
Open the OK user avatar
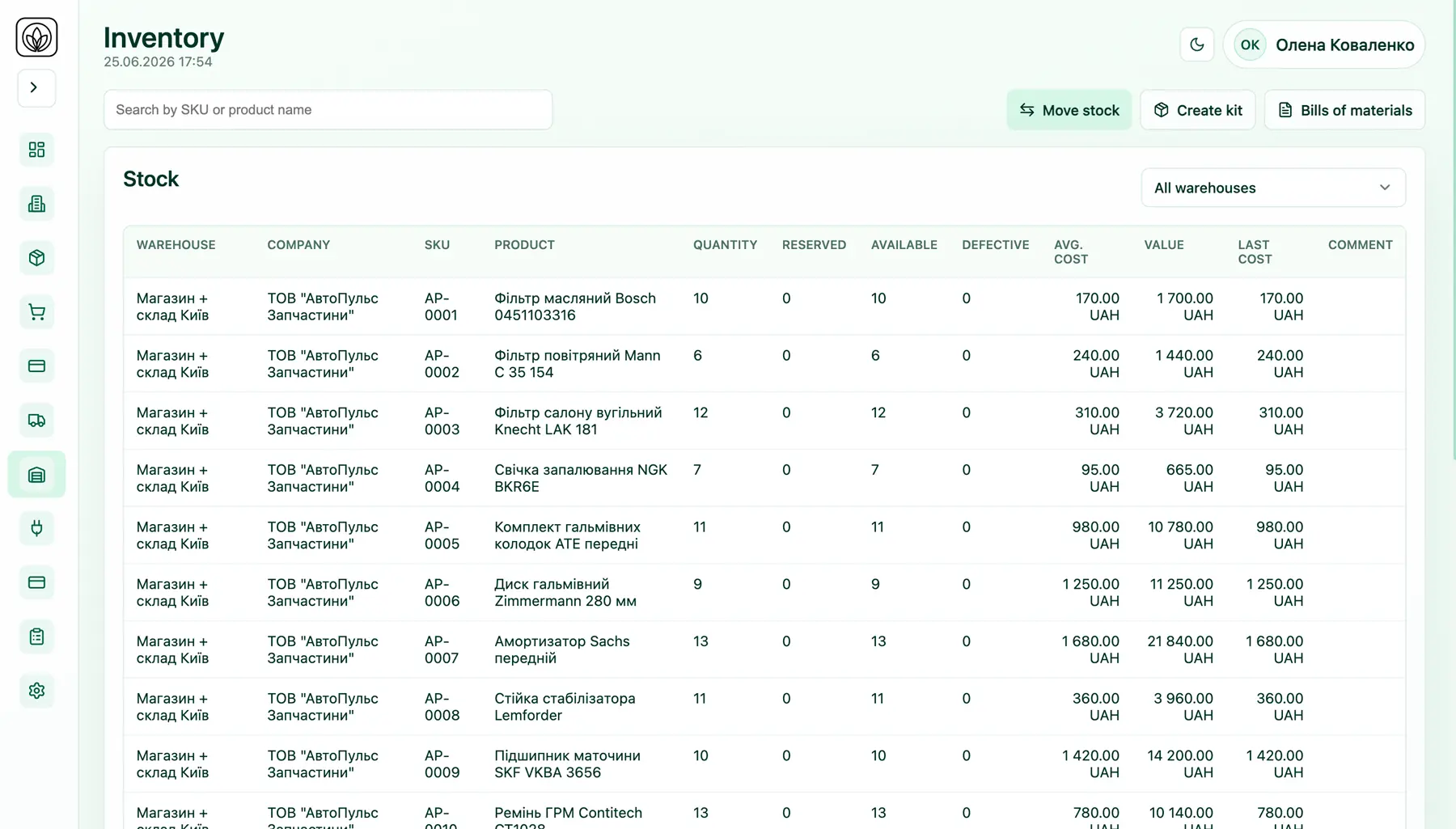coord(1250,44)
